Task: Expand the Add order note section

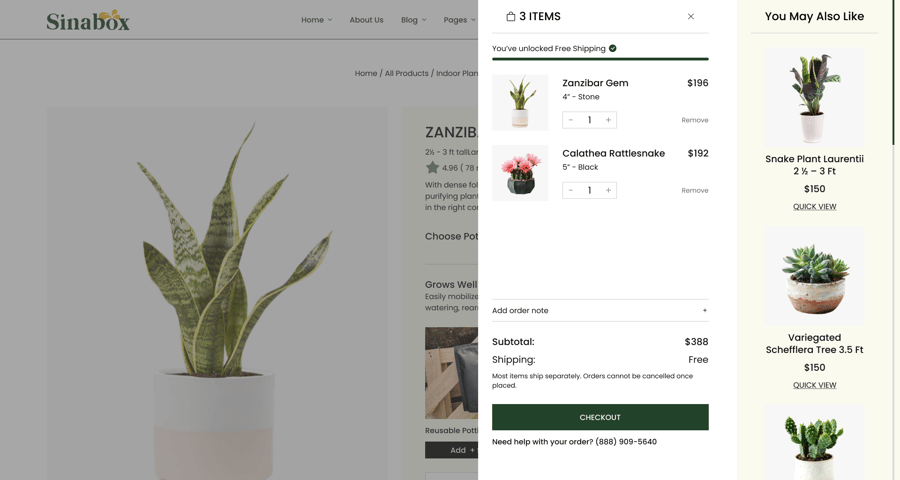Action: [x=704, y=311]
